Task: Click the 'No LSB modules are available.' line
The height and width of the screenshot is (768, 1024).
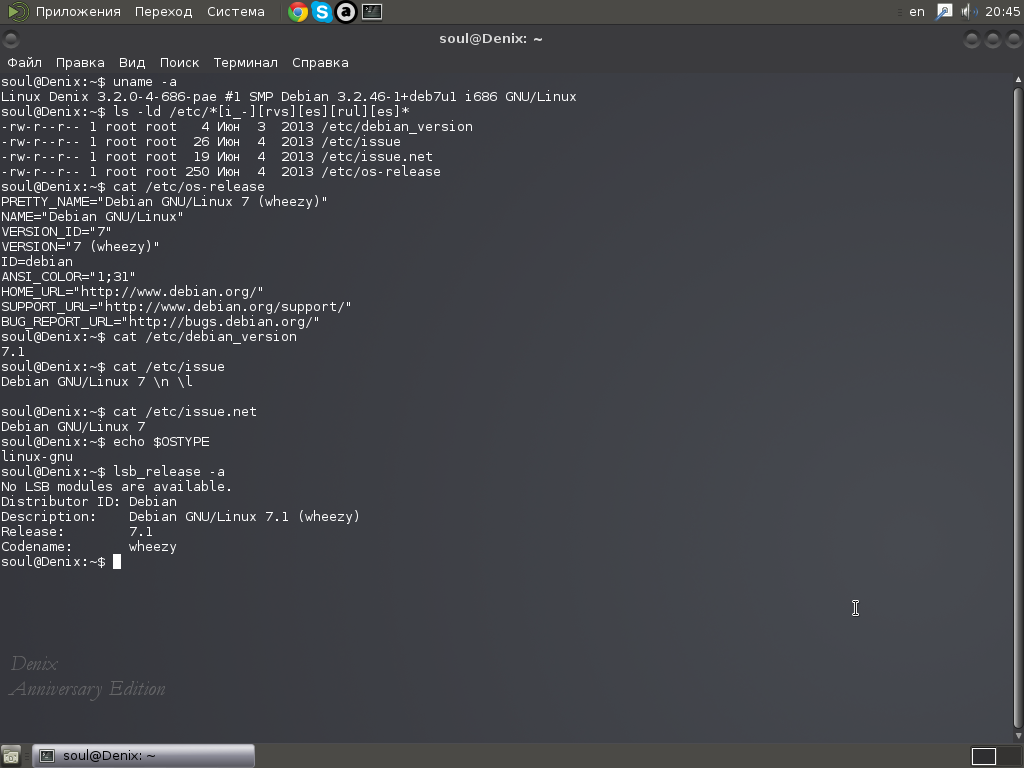Action: pos(116,487)
